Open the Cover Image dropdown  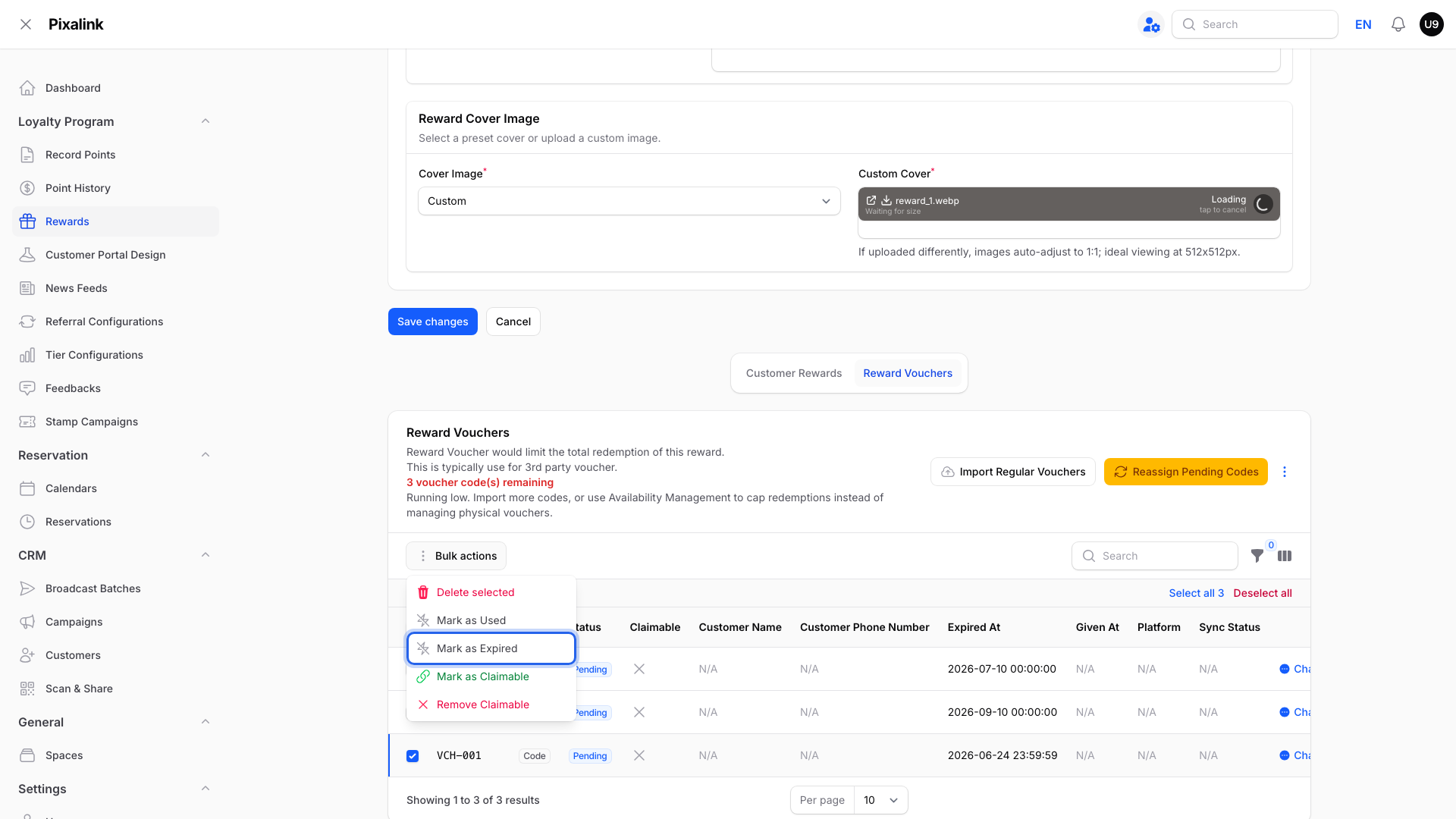point(629,201)
